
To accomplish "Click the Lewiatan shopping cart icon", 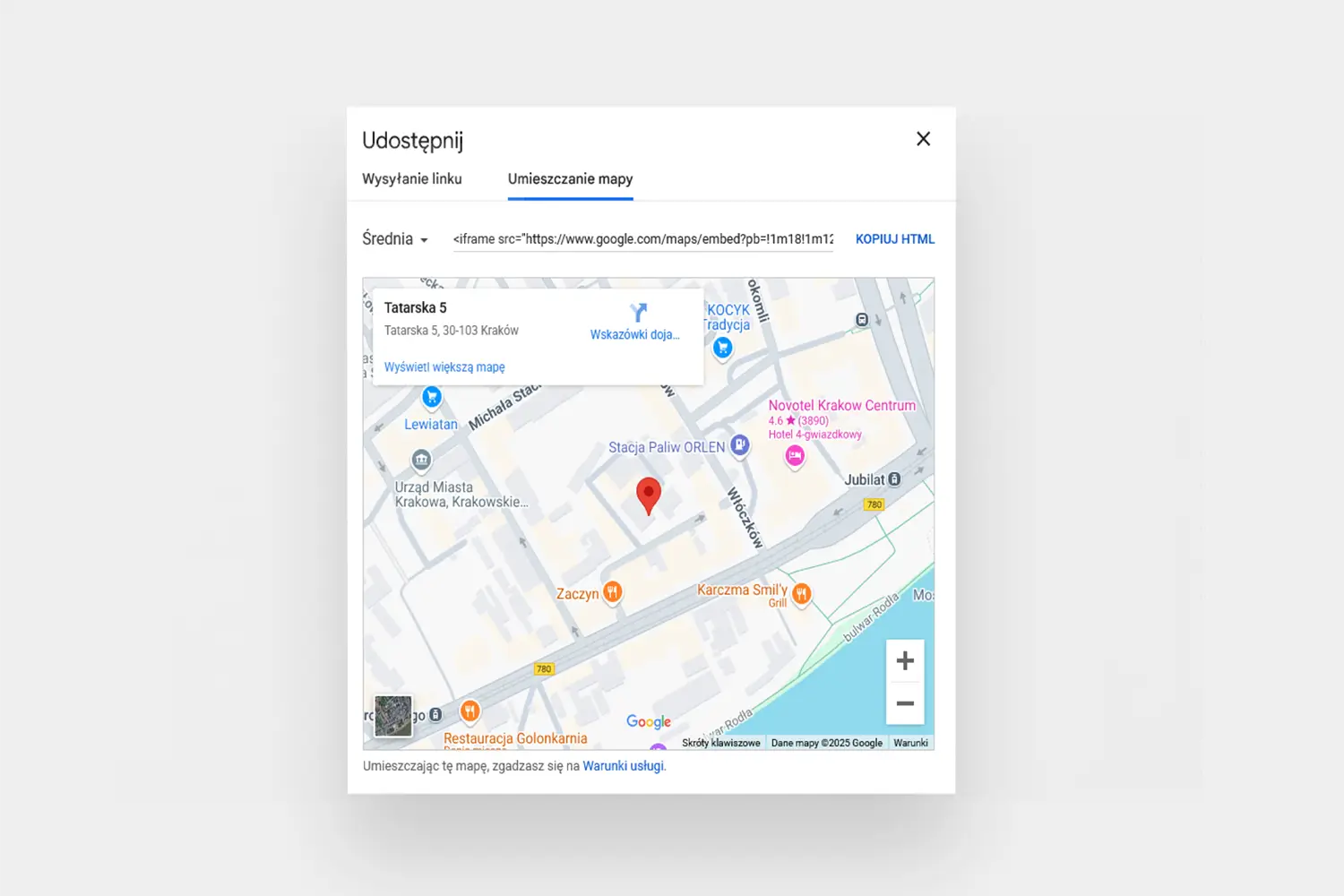I will tap(432, 397).
